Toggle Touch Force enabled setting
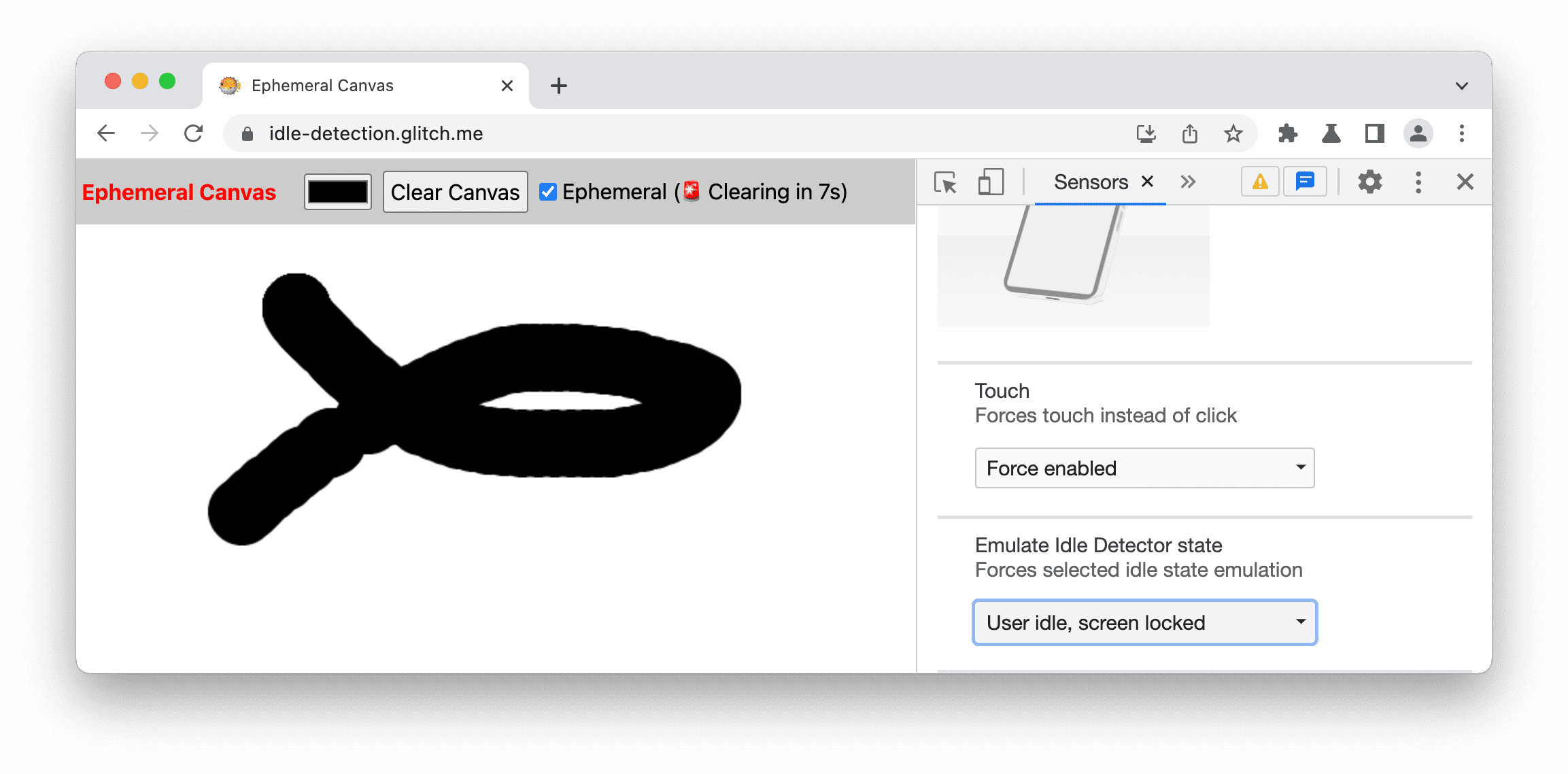The height and width of the screenshot is (774, 1568). [x=1145, y=468]
